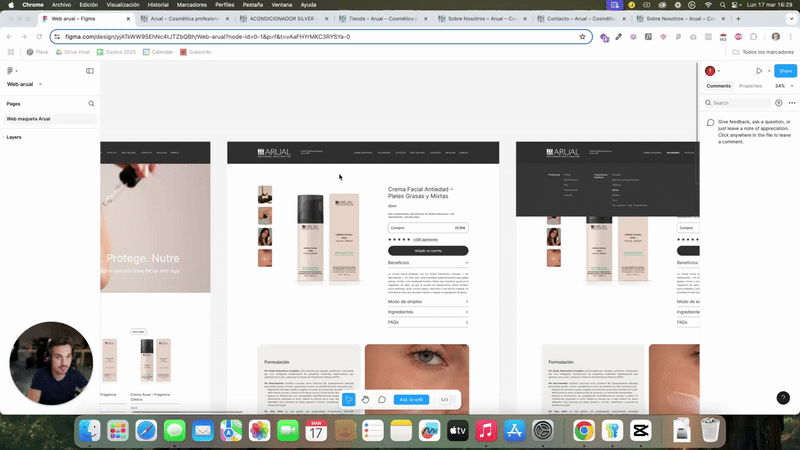The width and height of the screenshot is (800, 450).
Task: Open the Chrome extensions puzzle icon
Action: [x=754, y=37]
